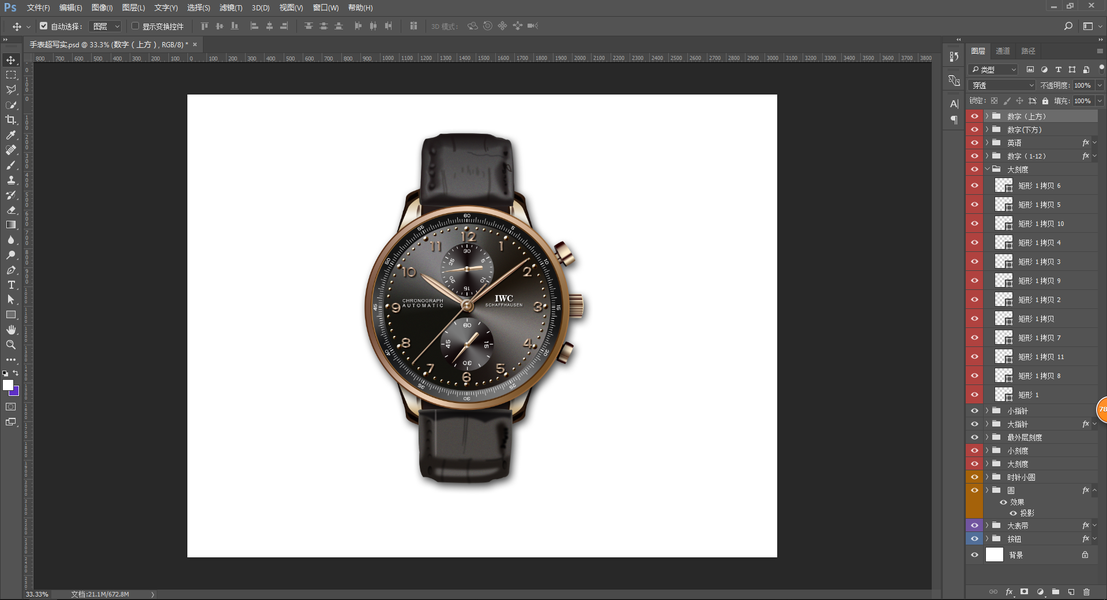Hide the 小指针 group
The height and width of the screenshot is (600, 1107).
tap(974, 411)
